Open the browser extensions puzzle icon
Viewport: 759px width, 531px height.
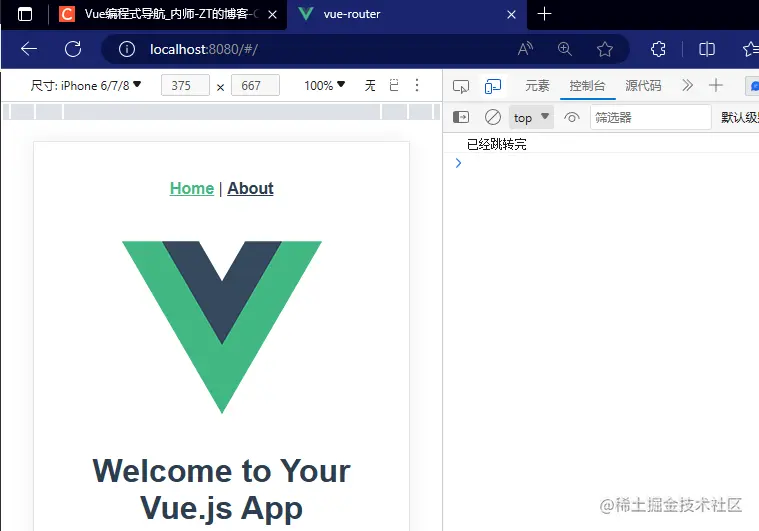coord(658,49)
